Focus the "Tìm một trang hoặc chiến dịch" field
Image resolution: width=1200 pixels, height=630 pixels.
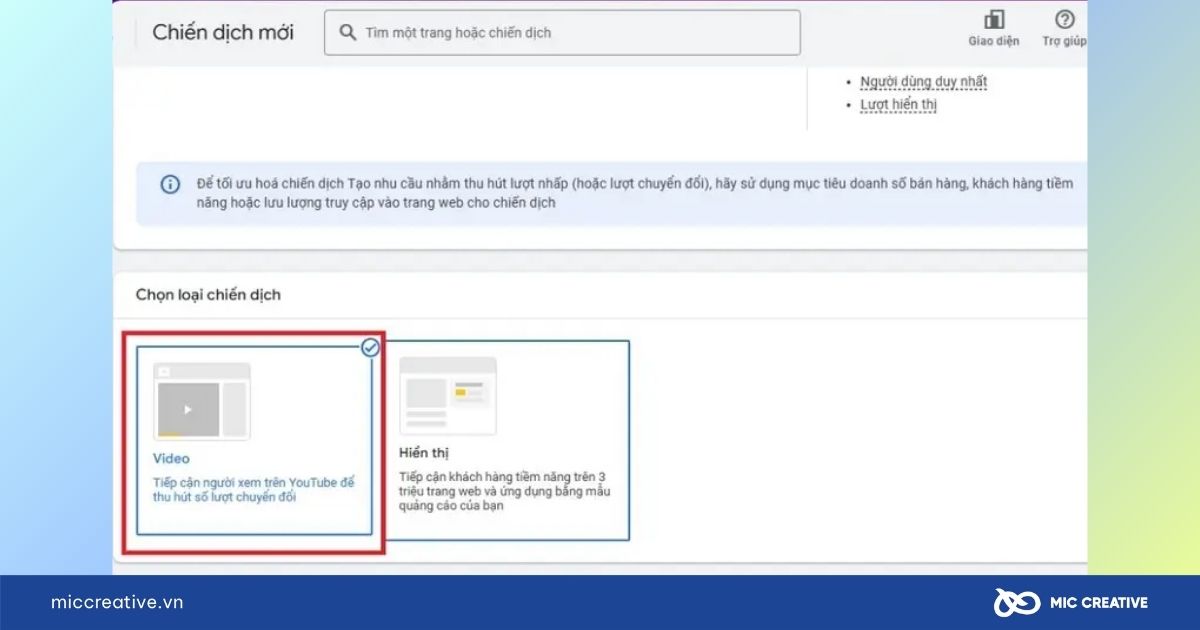coord(570,32)
